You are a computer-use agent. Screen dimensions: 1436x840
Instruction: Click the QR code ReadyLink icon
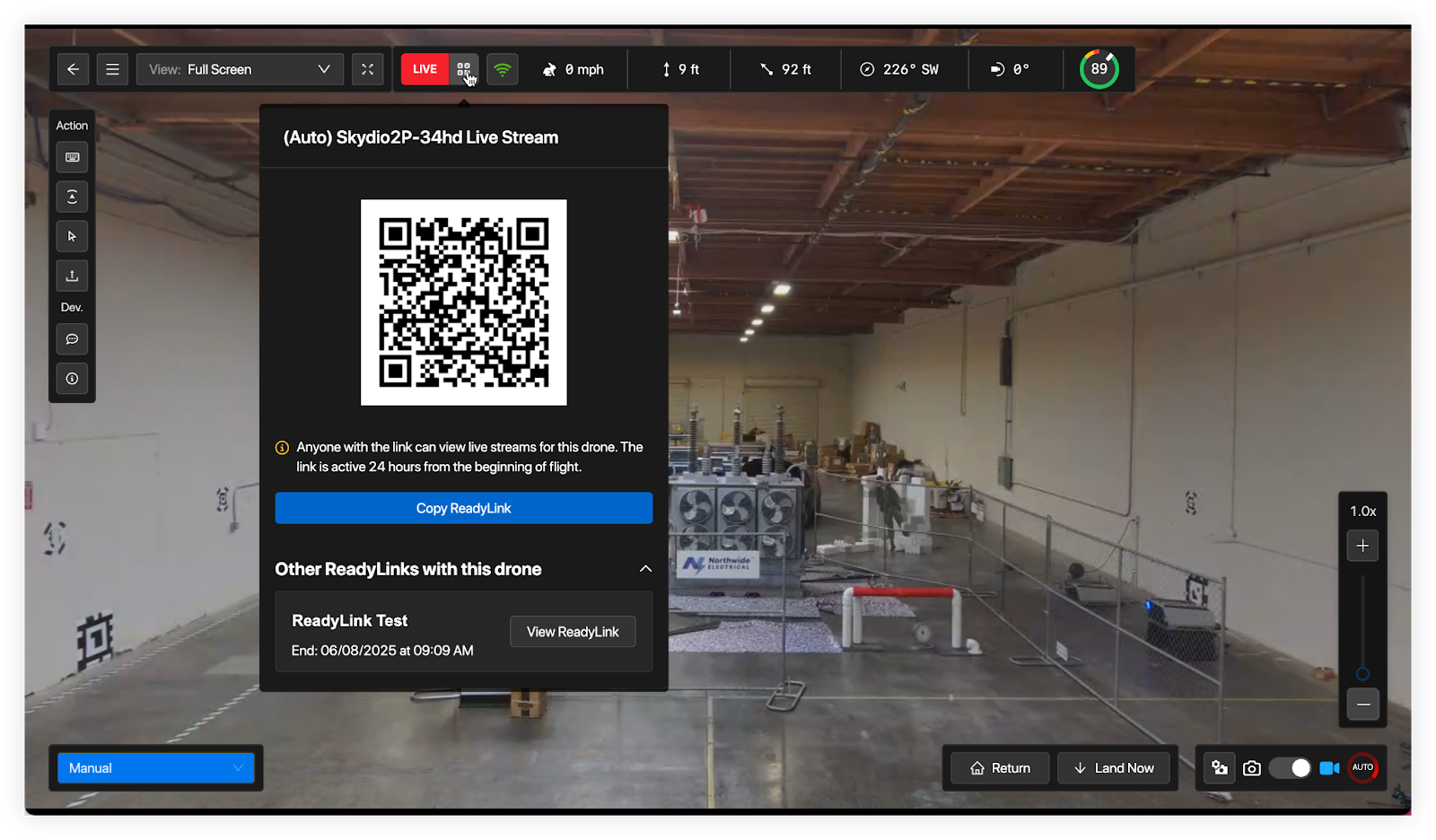coord(464,69)
